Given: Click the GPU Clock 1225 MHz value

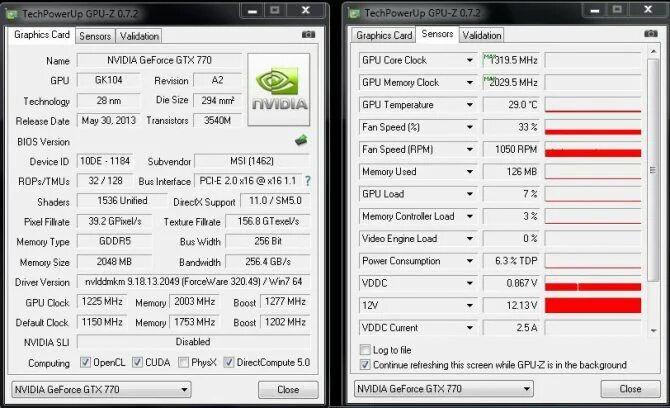Looking at the screenshot, I should pyautogui.click(x=102, y=302).
